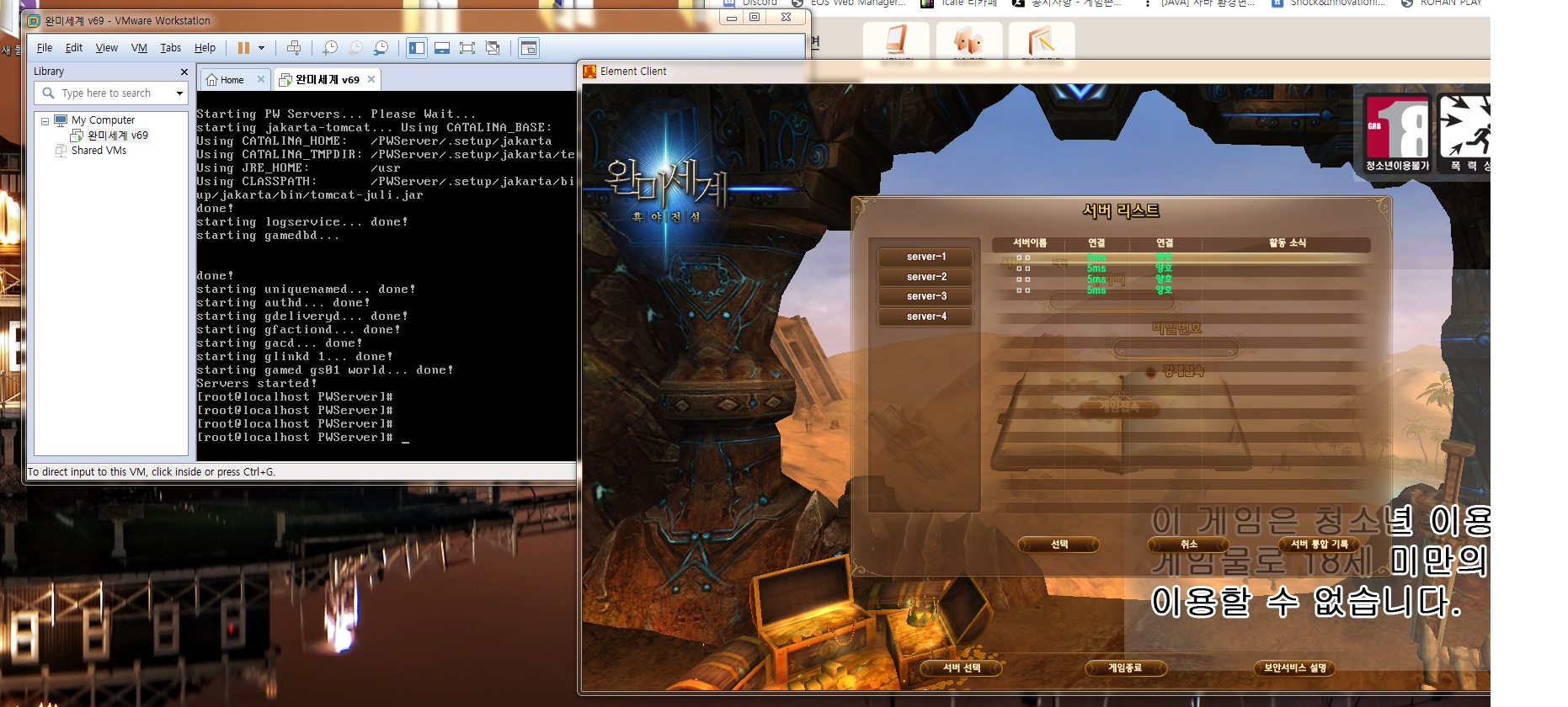The width and height of the screenshot is (1568, 707).
Task: Click the notepad-and-pencil icon tile on the background page
Action: (x=1042, y=42)
